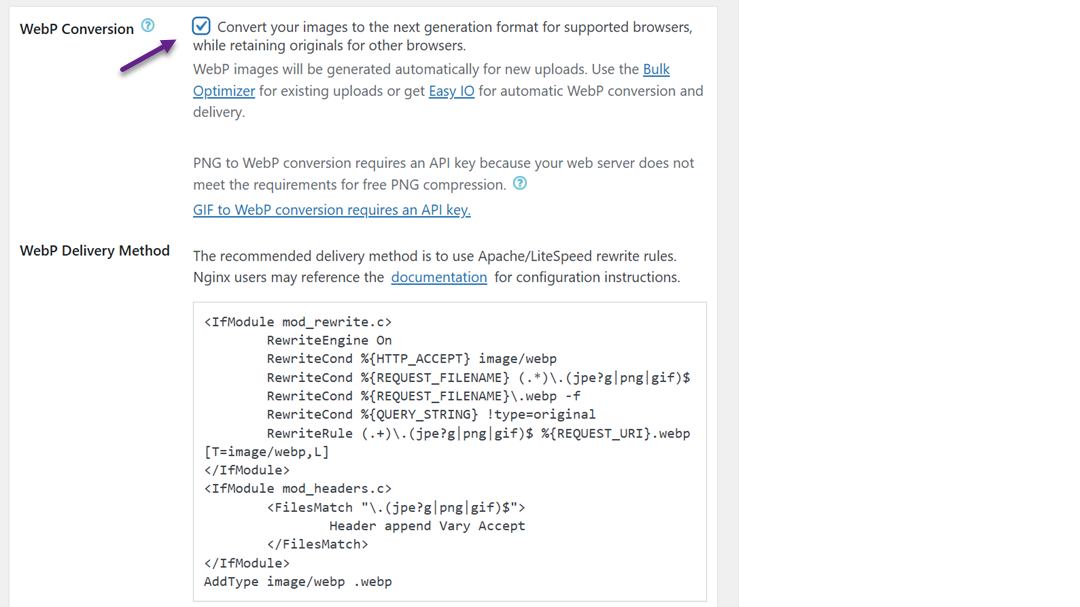Click the 'AddType image/webp .webp' line

click(297, 581)
